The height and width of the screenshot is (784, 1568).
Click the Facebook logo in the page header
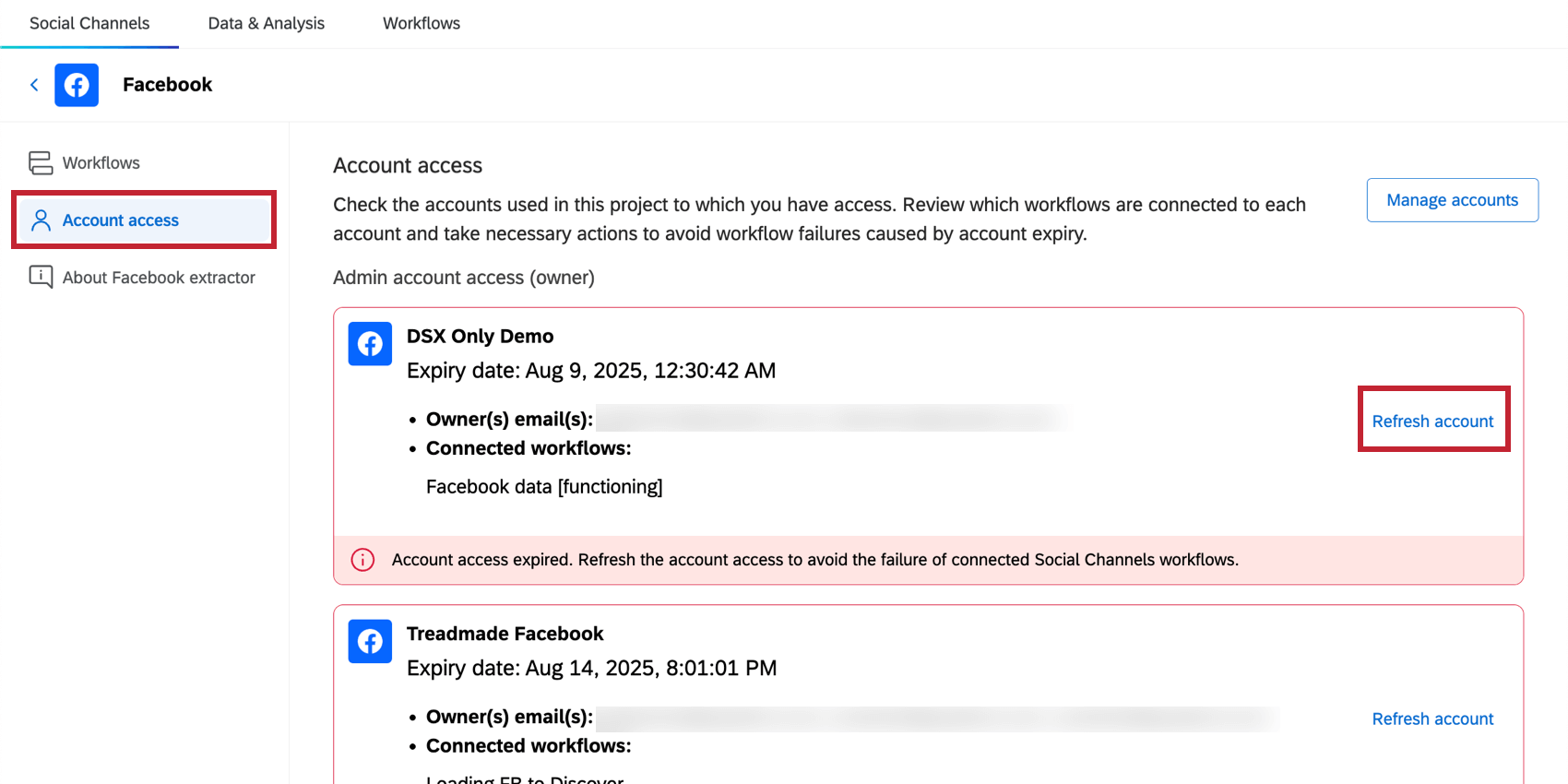coord(77,85)
